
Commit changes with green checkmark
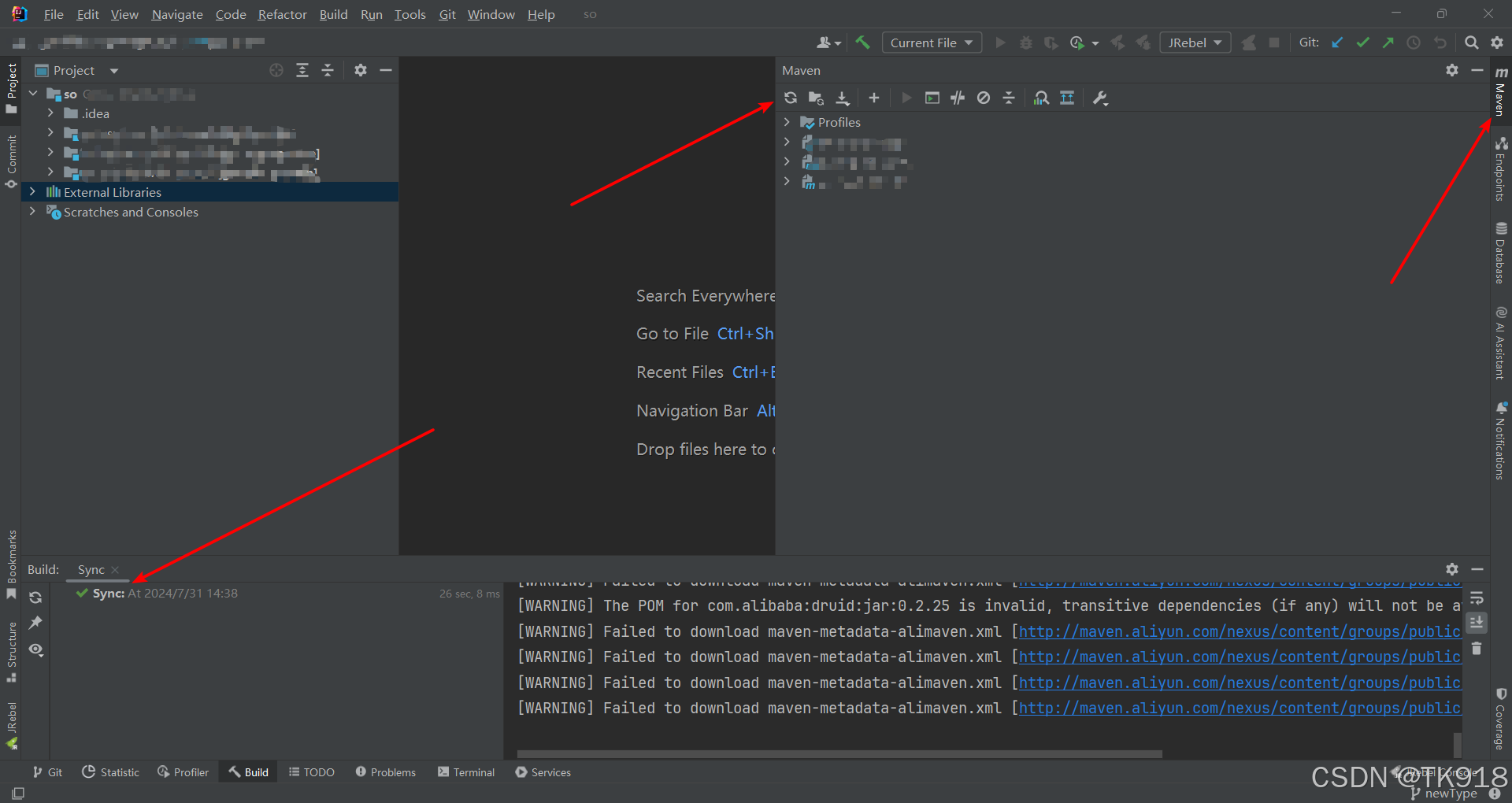pyautogui.click(x=1362, y=43)
